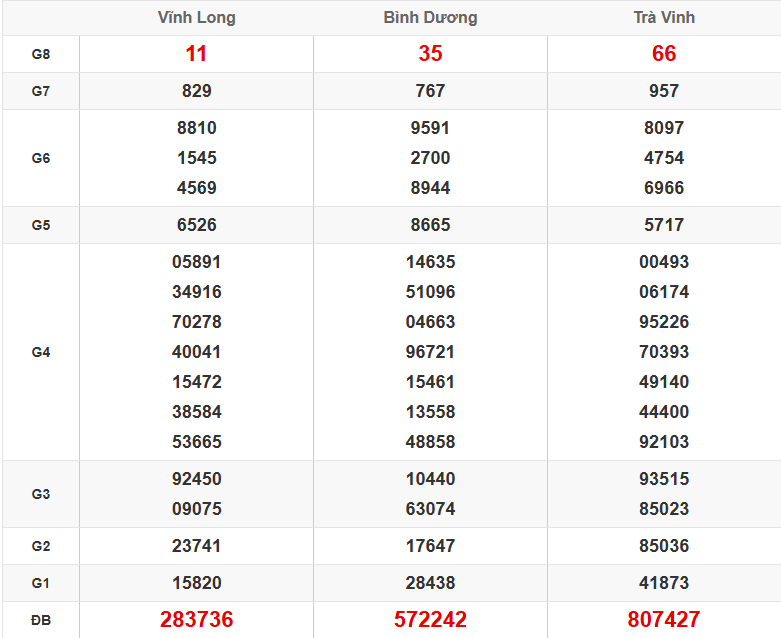This screenshot has width=781, height=638.
Task: Select red G8 number 66
Action: pos(664,54)
